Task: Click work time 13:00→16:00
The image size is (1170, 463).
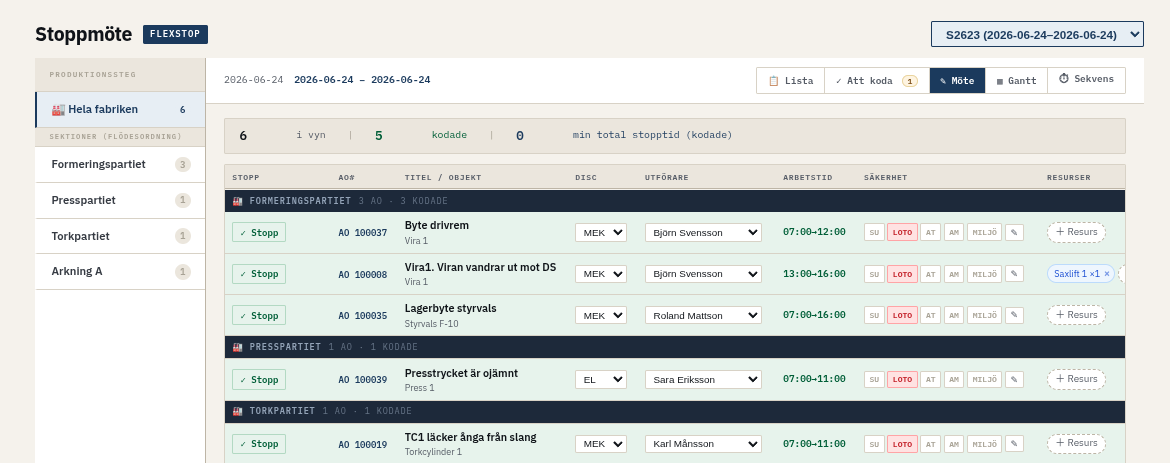Action: click(814, 274)
